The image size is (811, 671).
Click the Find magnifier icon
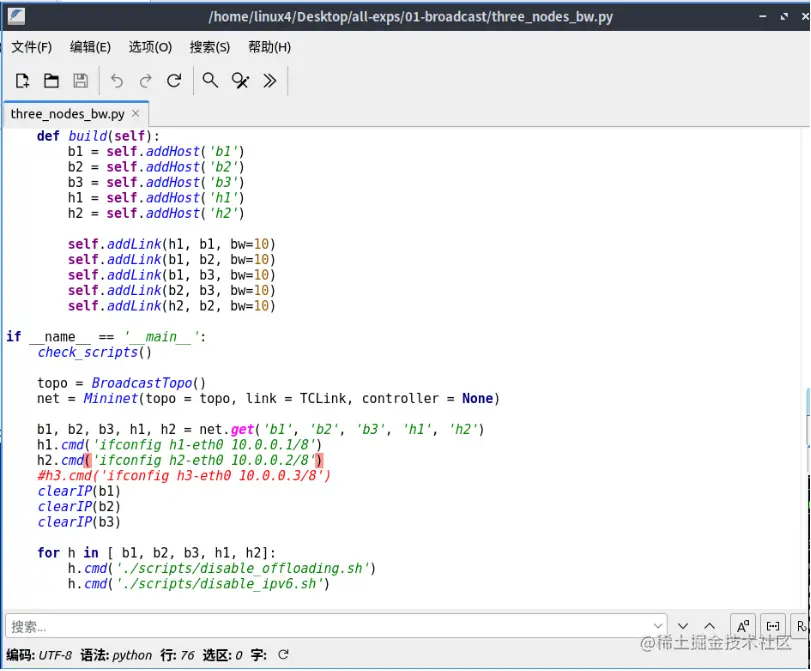[210, 81]
